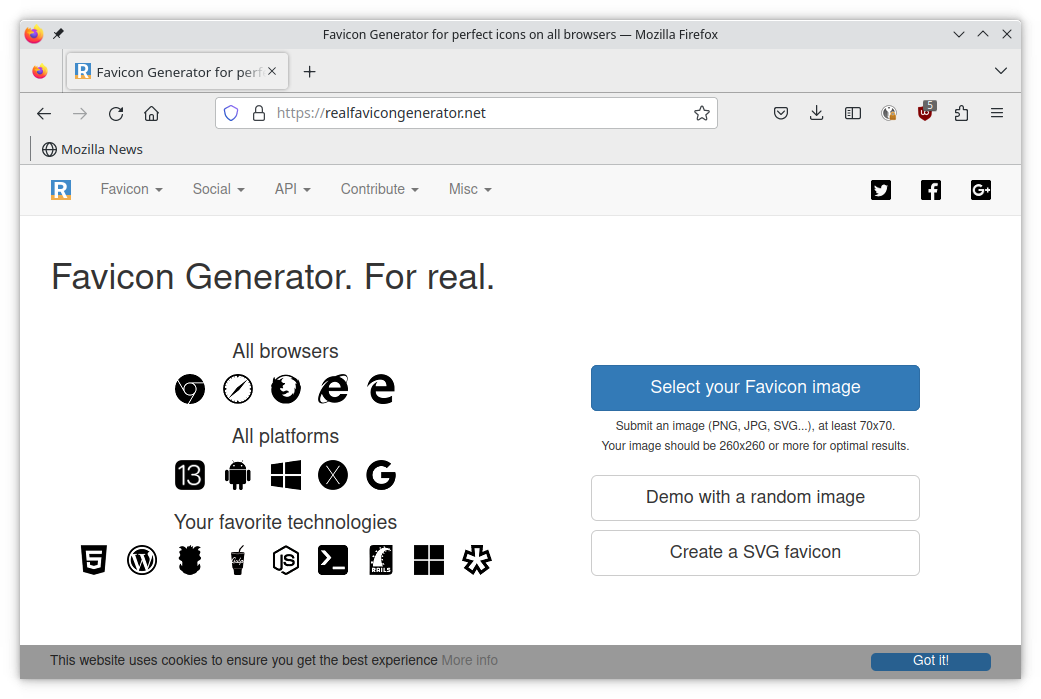1041x699 pixels.
Task: Click Demo with a random image
Action: tap(755, 497)
